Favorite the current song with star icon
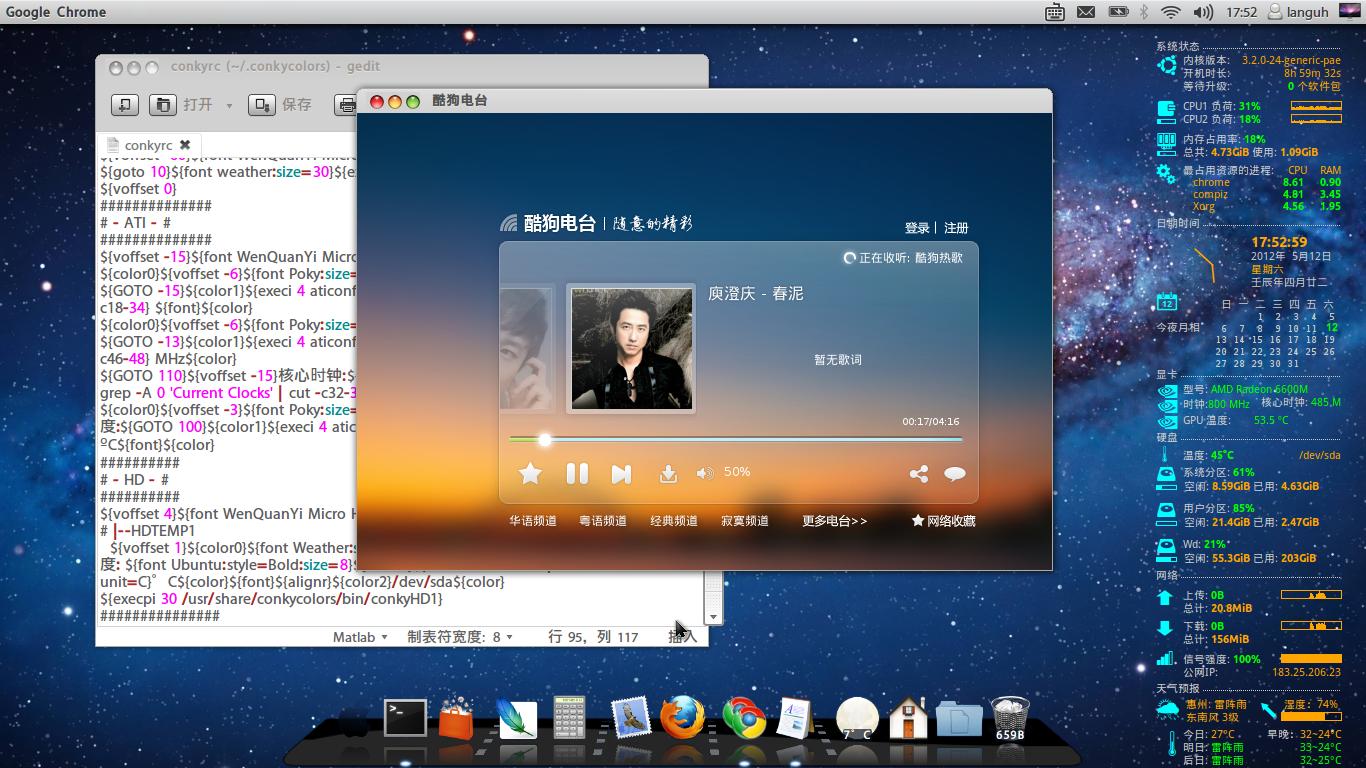The image size is (1366, 768). pos(530,474)
